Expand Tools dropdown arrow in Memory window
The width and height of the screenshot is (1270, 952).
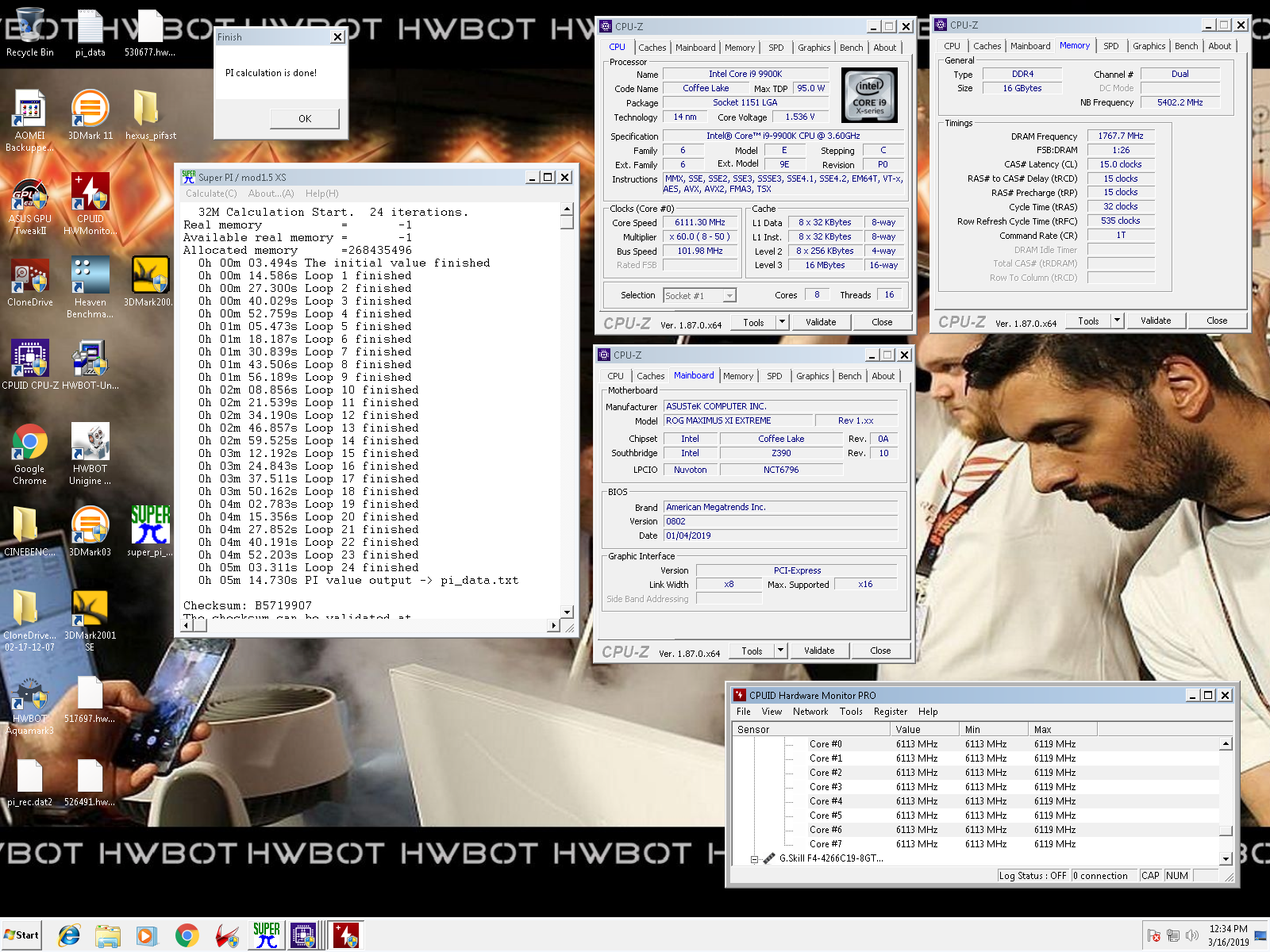[x=1117, y=320]
